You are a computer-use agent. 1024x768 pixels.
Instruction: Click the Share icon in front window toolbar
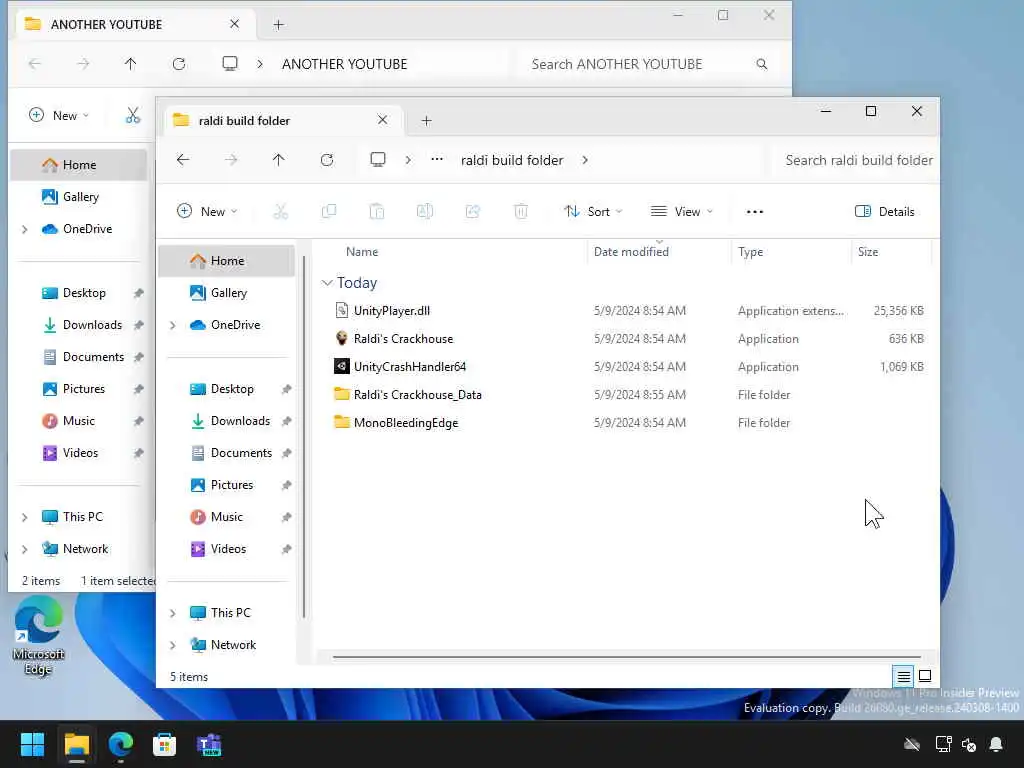coord(473,211)
